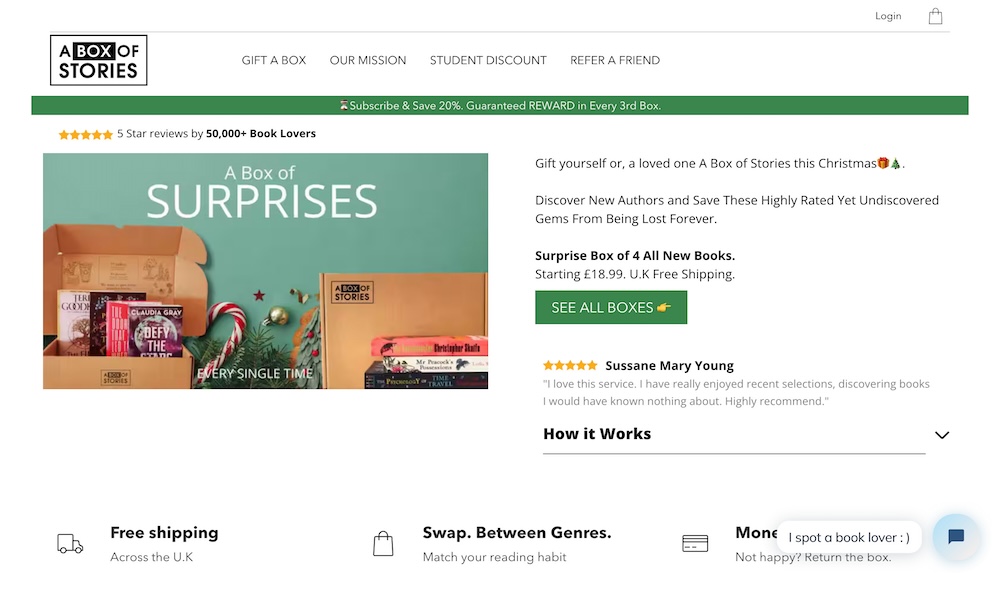This screenshot has width=1000, height=600.
Task: Click the swap genres bag icon
Action: 383,544
